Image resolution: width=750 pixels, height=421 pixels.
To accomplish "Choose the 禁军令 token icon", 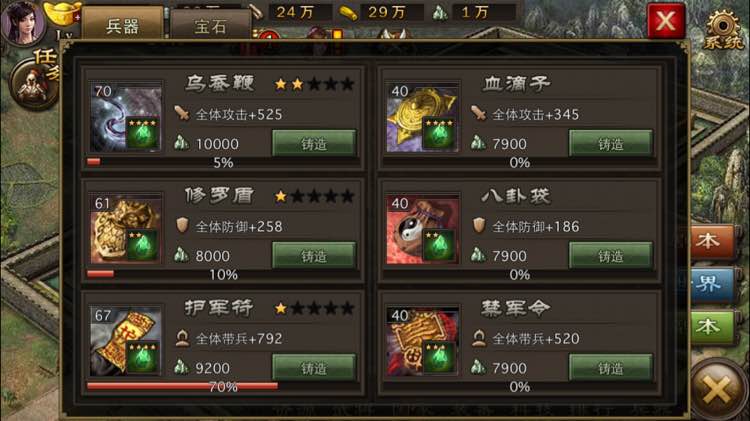I will [423, 342].
